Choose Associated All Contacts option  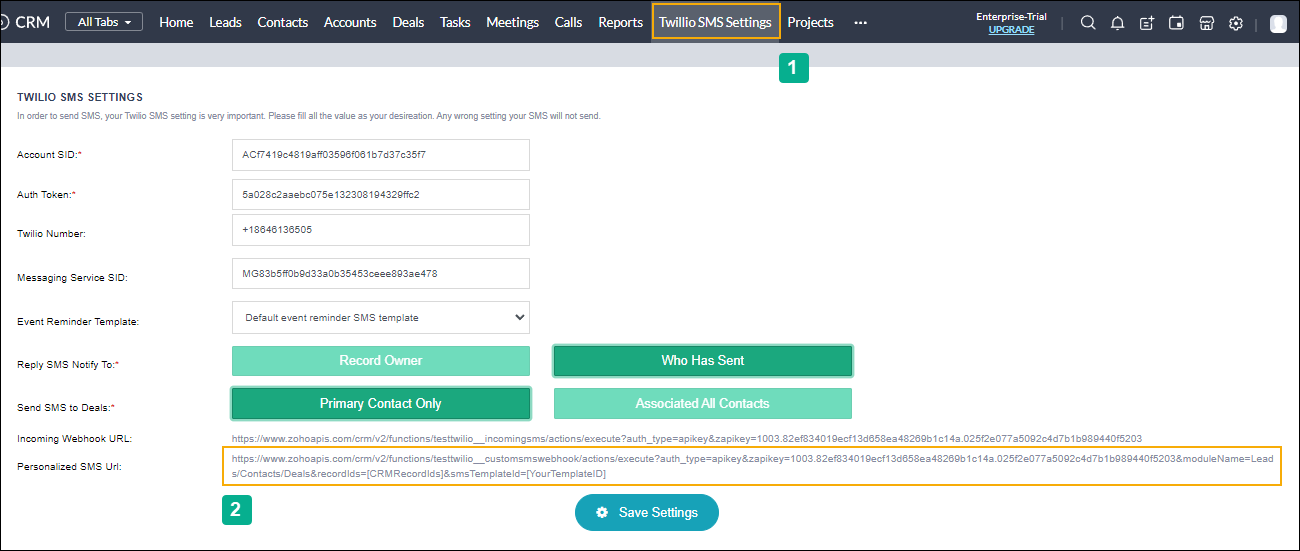(x=703, y=403)
